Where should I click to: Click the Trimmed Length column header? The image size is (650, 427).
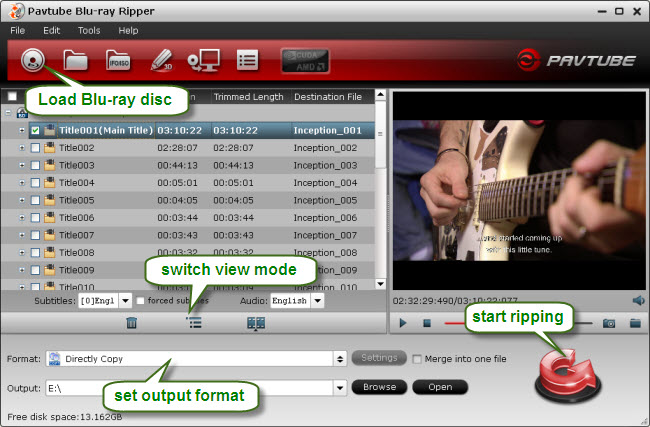(x=251, y=97)
